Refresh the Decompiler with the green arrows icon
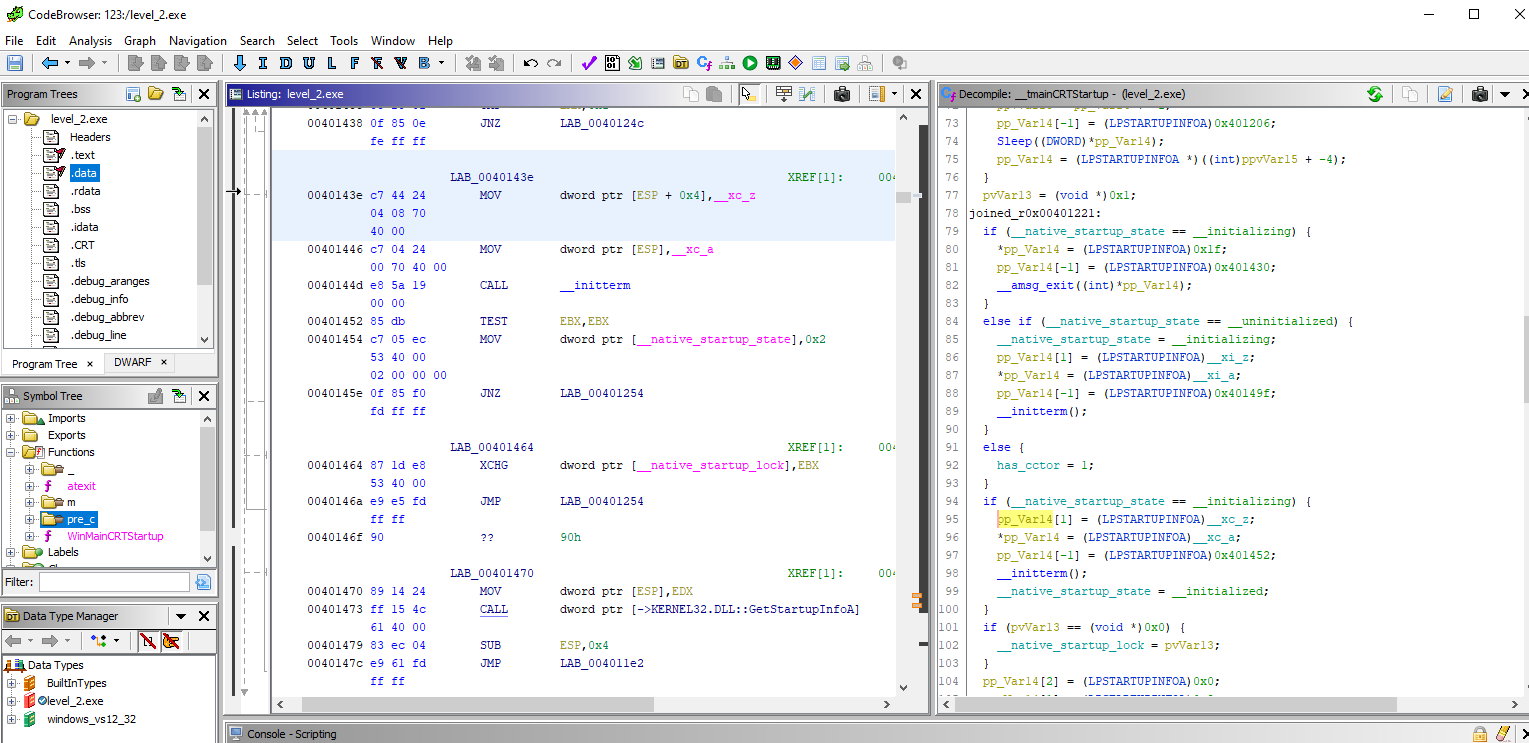1529x743 pixels. [x=1375, y=94]
